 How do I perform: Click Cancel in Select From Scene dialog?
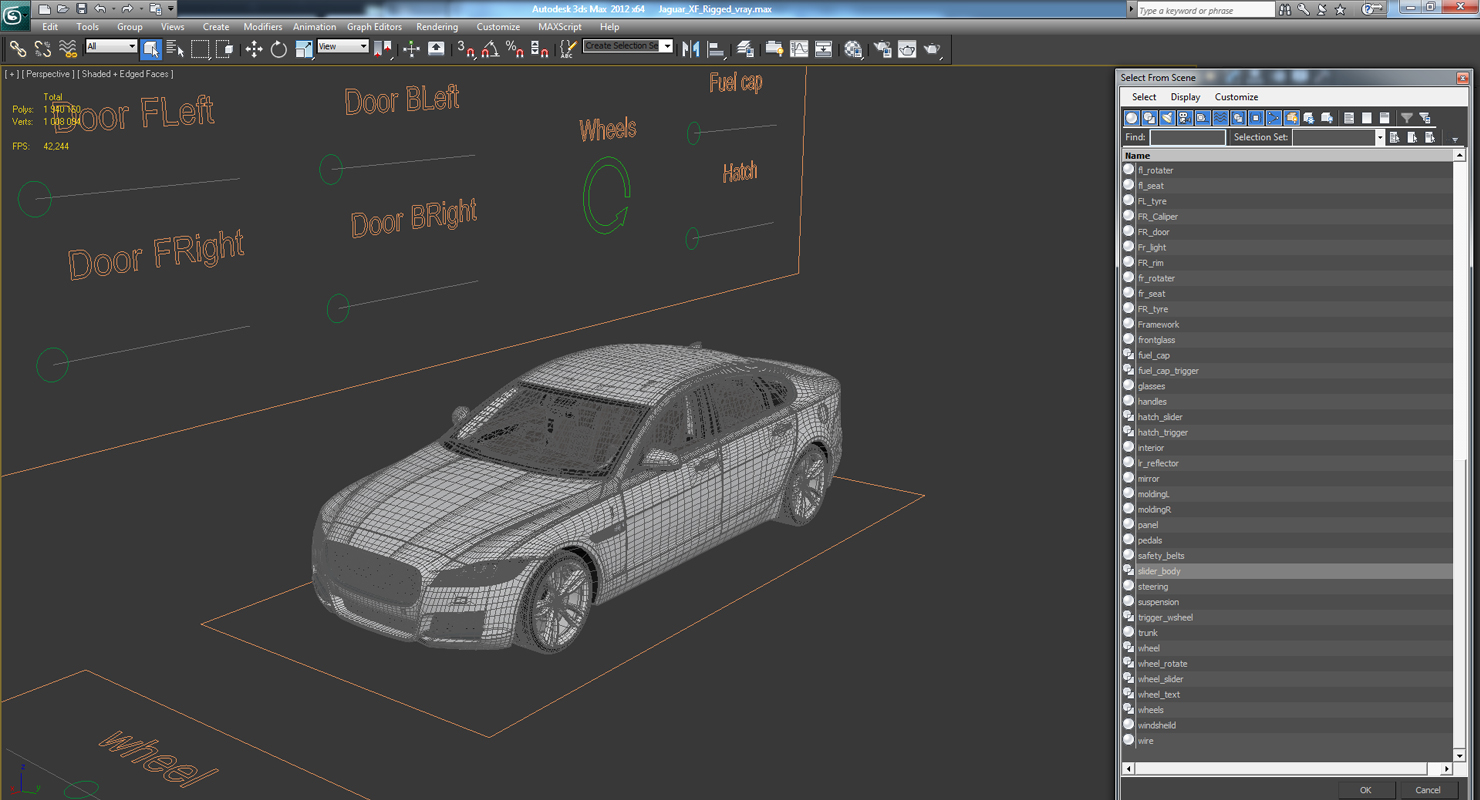point(1428,790)
